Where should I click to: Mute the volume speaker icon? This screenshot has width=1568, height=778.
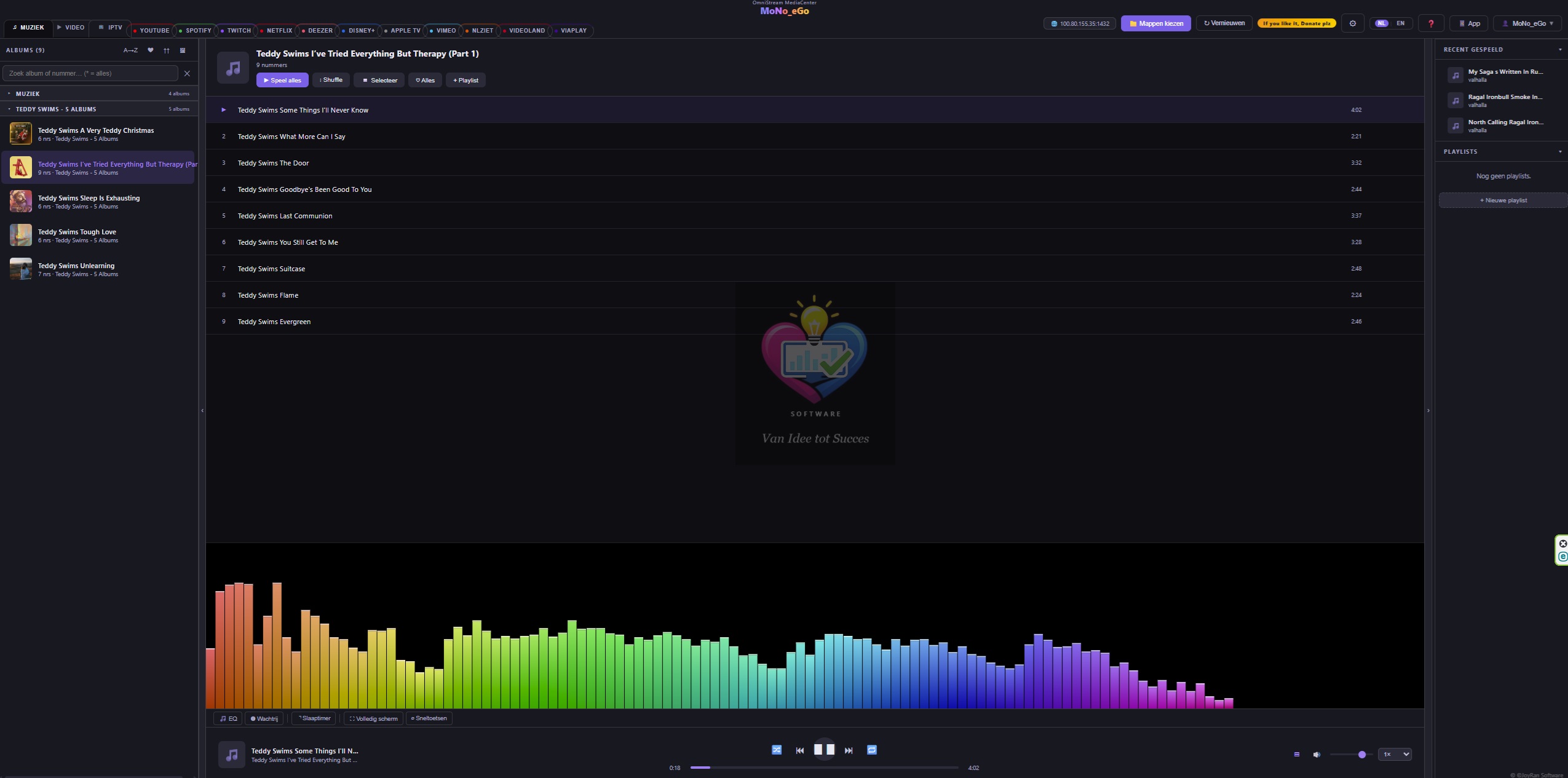pos(1317,755)
